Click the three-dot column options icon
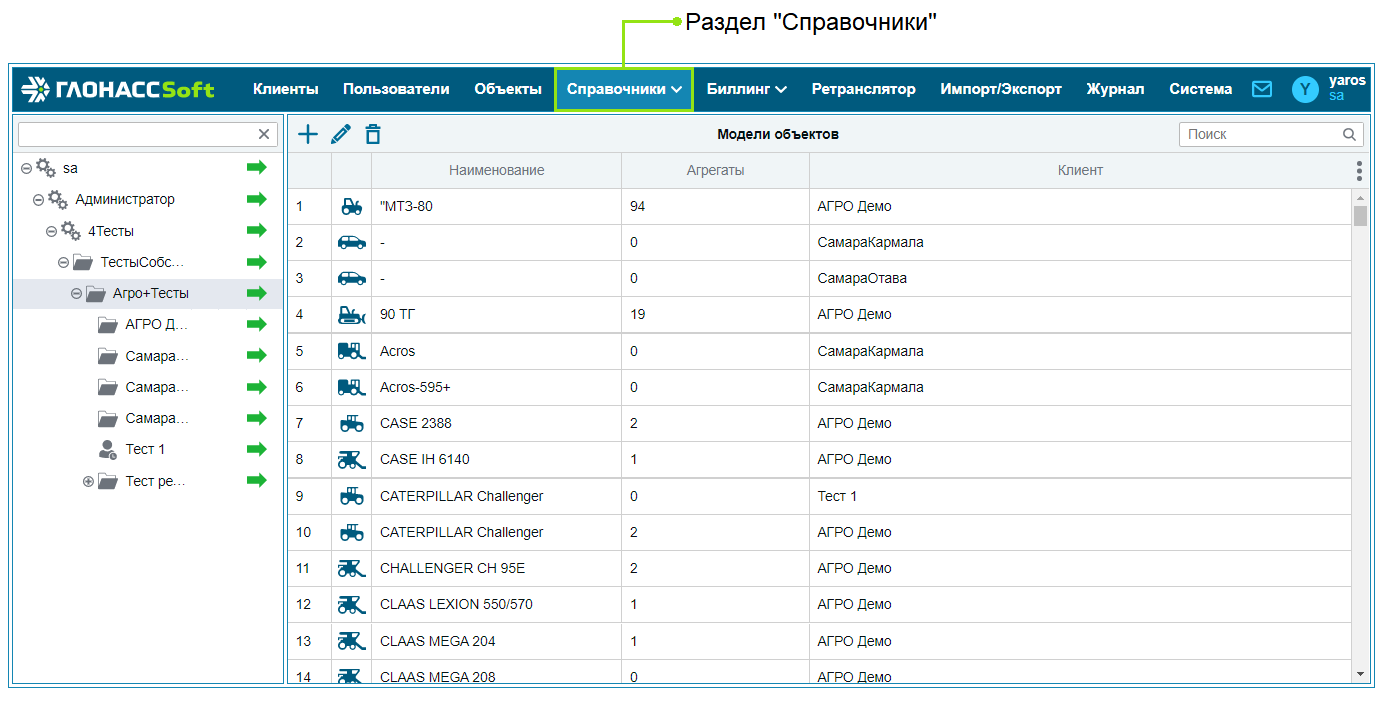 1359,171
